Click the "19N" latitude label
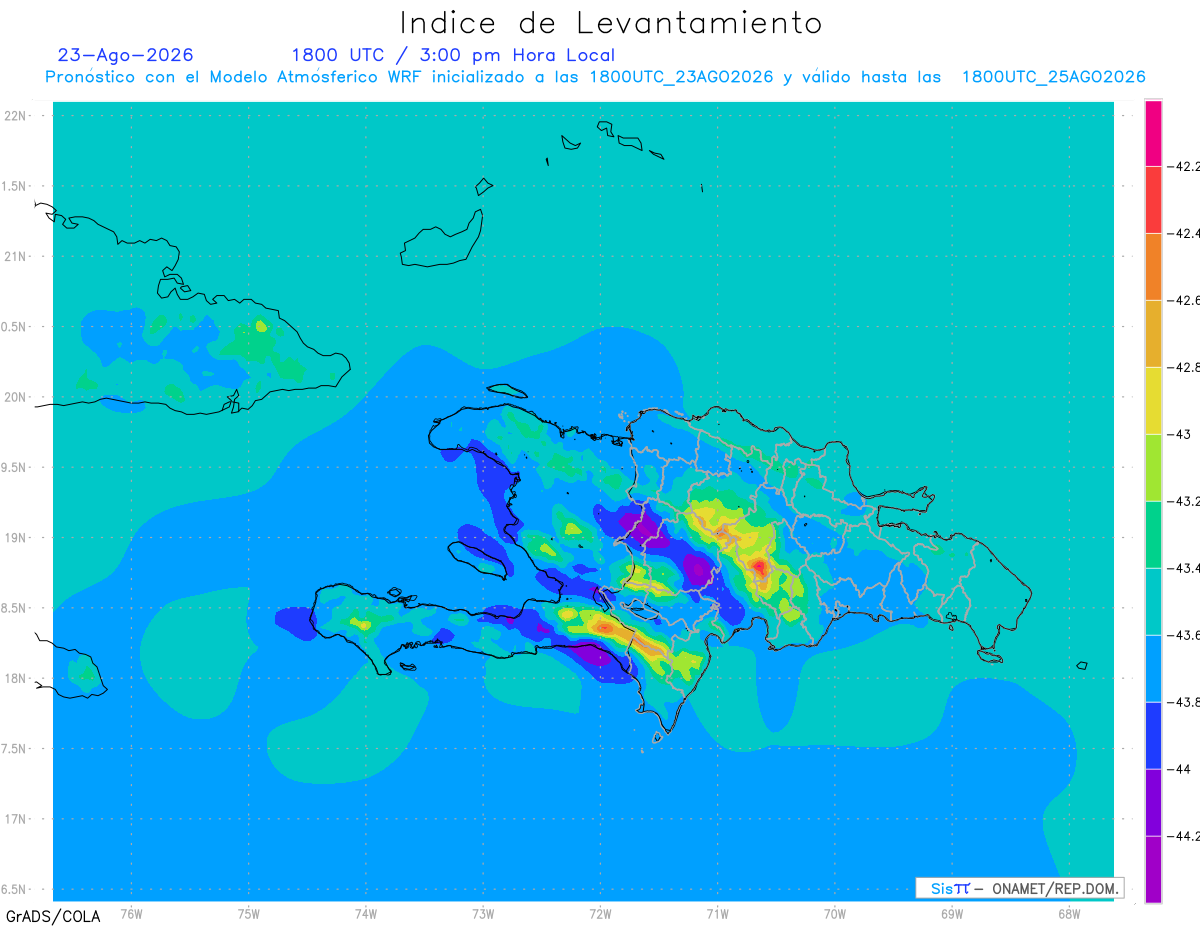 pyautogui.click(x=16, y=538)
